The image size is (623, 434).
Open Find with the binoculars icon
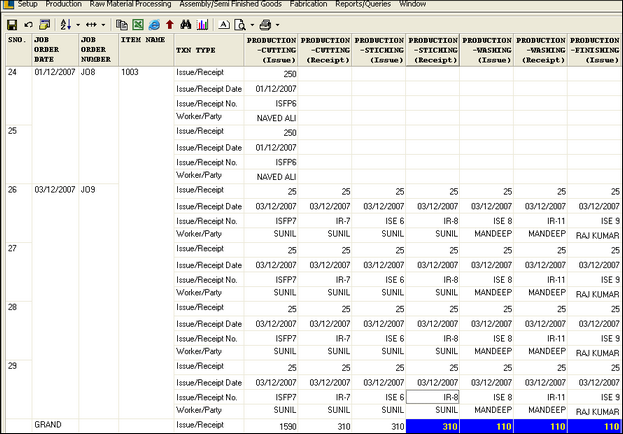(x=186, y=25)
